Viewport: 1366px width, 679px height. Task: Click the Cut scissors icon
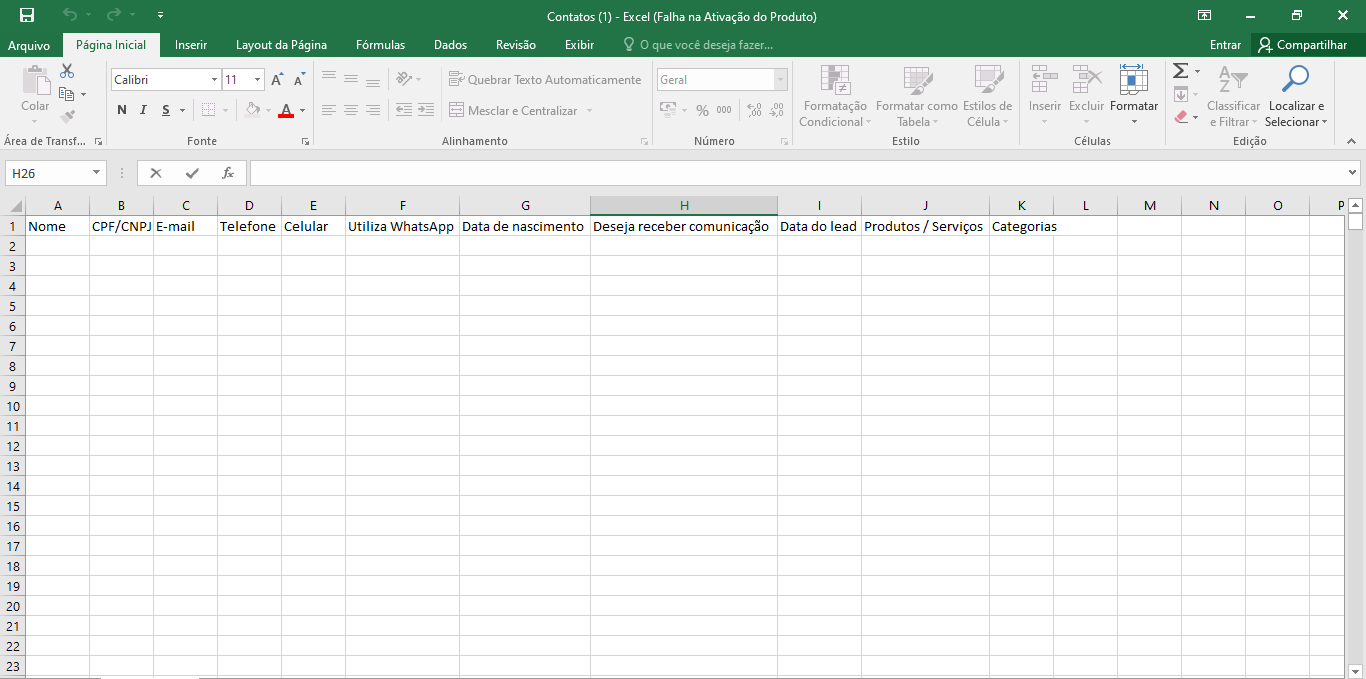tap(67, 71)
